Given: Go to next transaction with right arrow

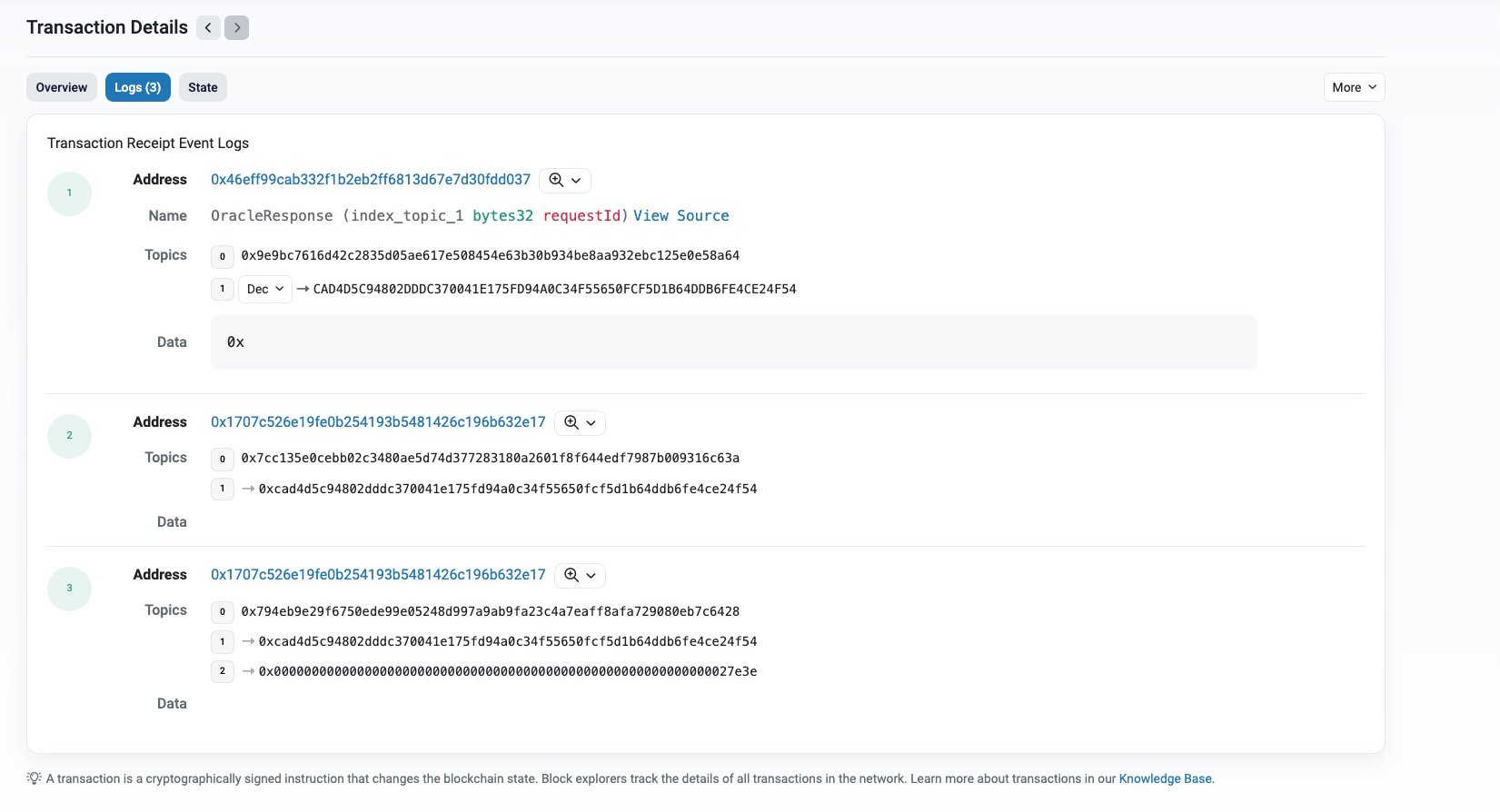Looking at the screenshot, I should [237, 28].
